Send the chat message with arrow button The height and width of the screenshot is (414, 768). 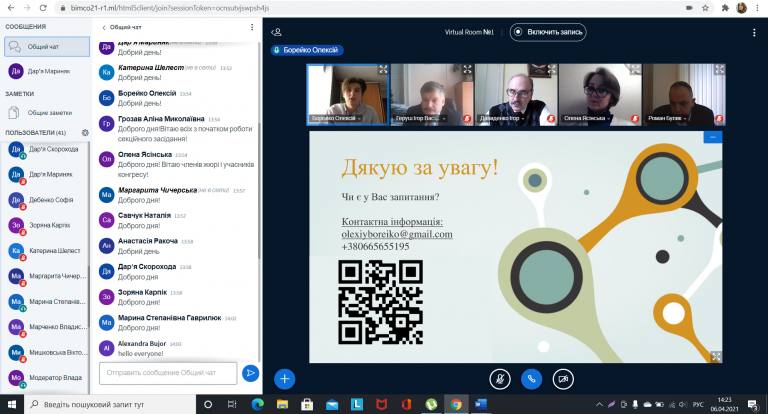[251, 373]
